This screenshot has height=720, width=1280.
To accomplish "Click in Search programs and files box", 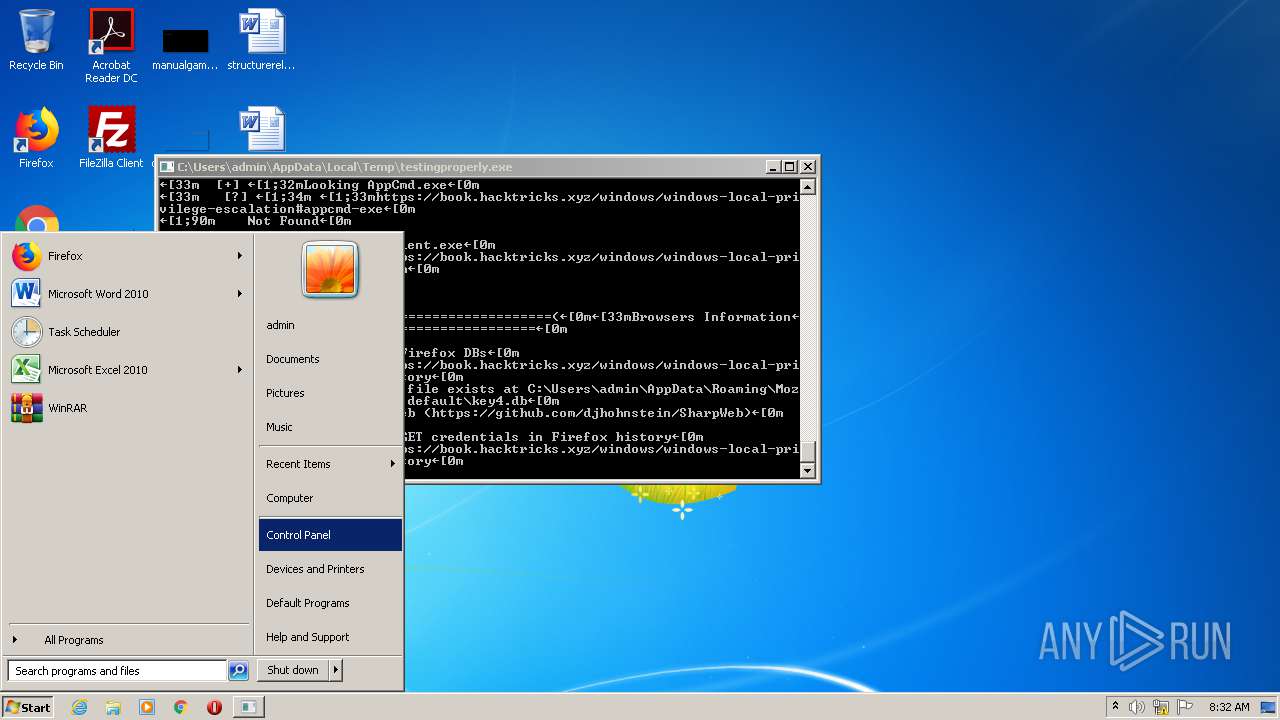I will coord(117,671).
